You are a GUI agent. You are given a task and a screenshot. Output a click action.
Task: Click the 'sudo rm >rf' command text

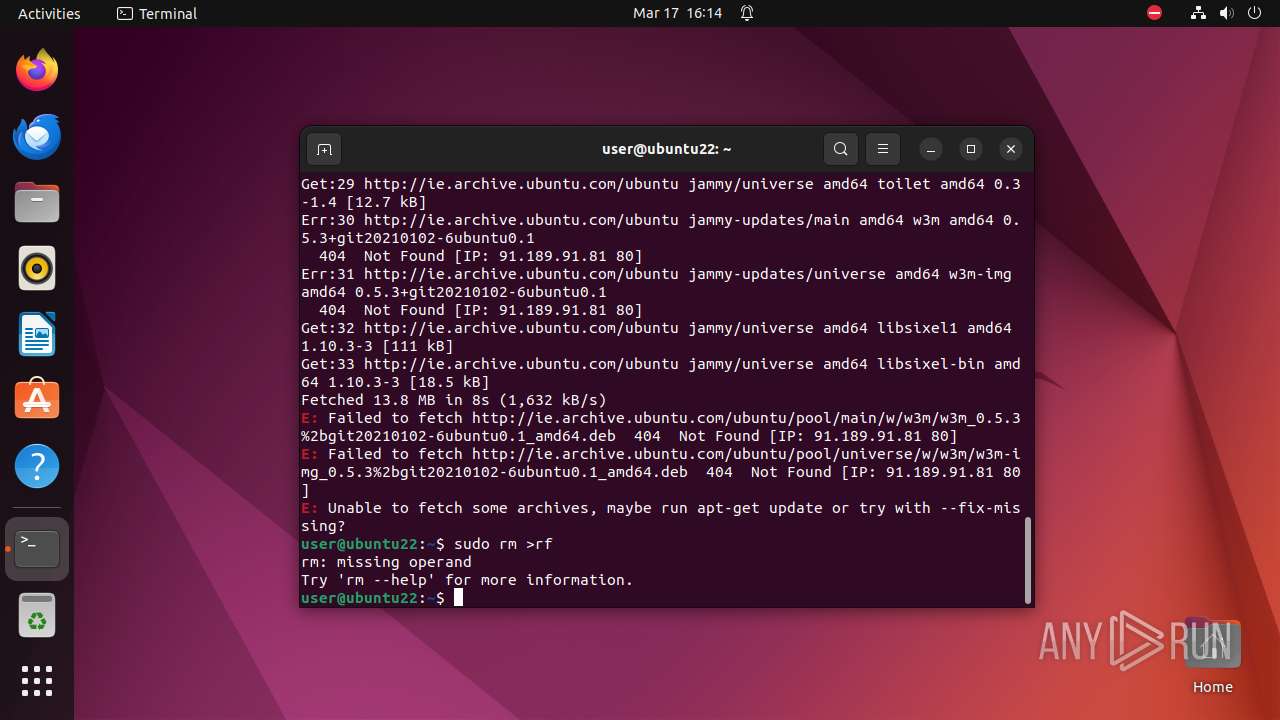click(503, 544)
